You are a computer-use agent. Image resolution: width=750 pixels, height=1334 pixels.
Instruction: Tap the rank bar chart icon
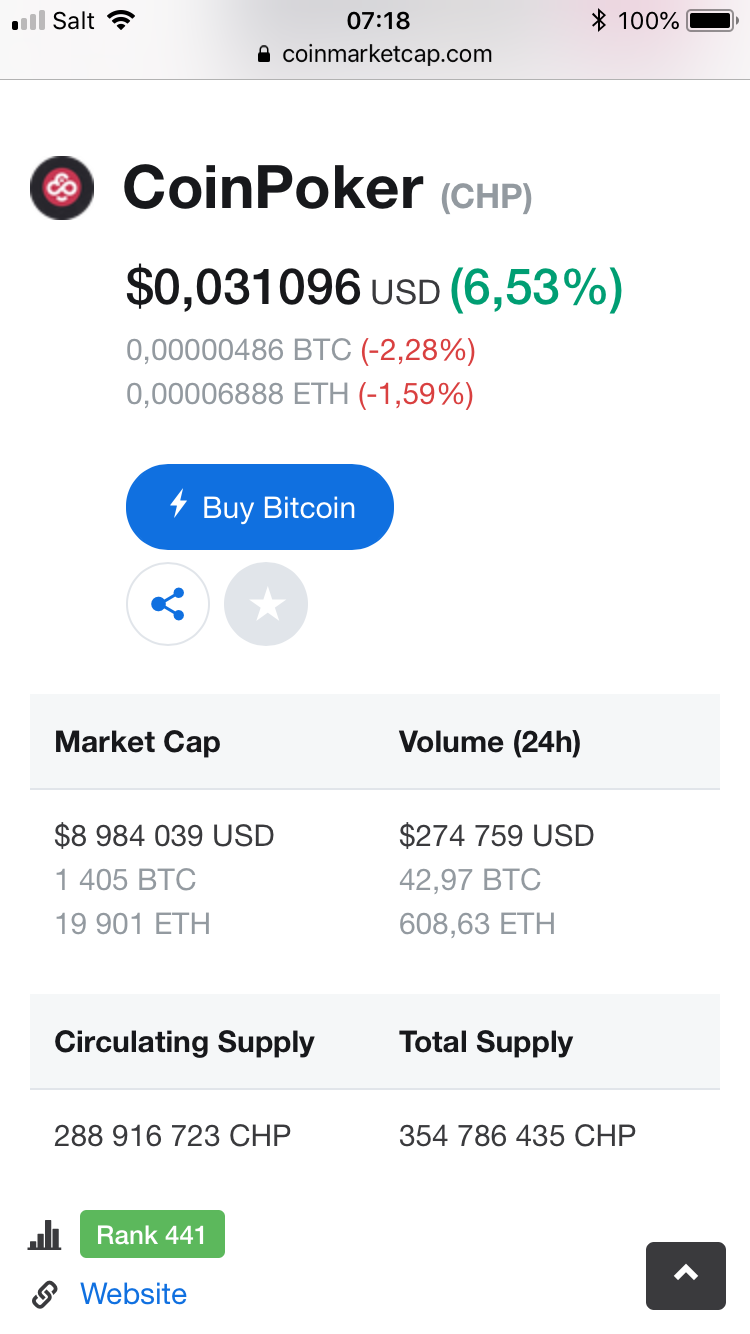tap(45, 1236)
